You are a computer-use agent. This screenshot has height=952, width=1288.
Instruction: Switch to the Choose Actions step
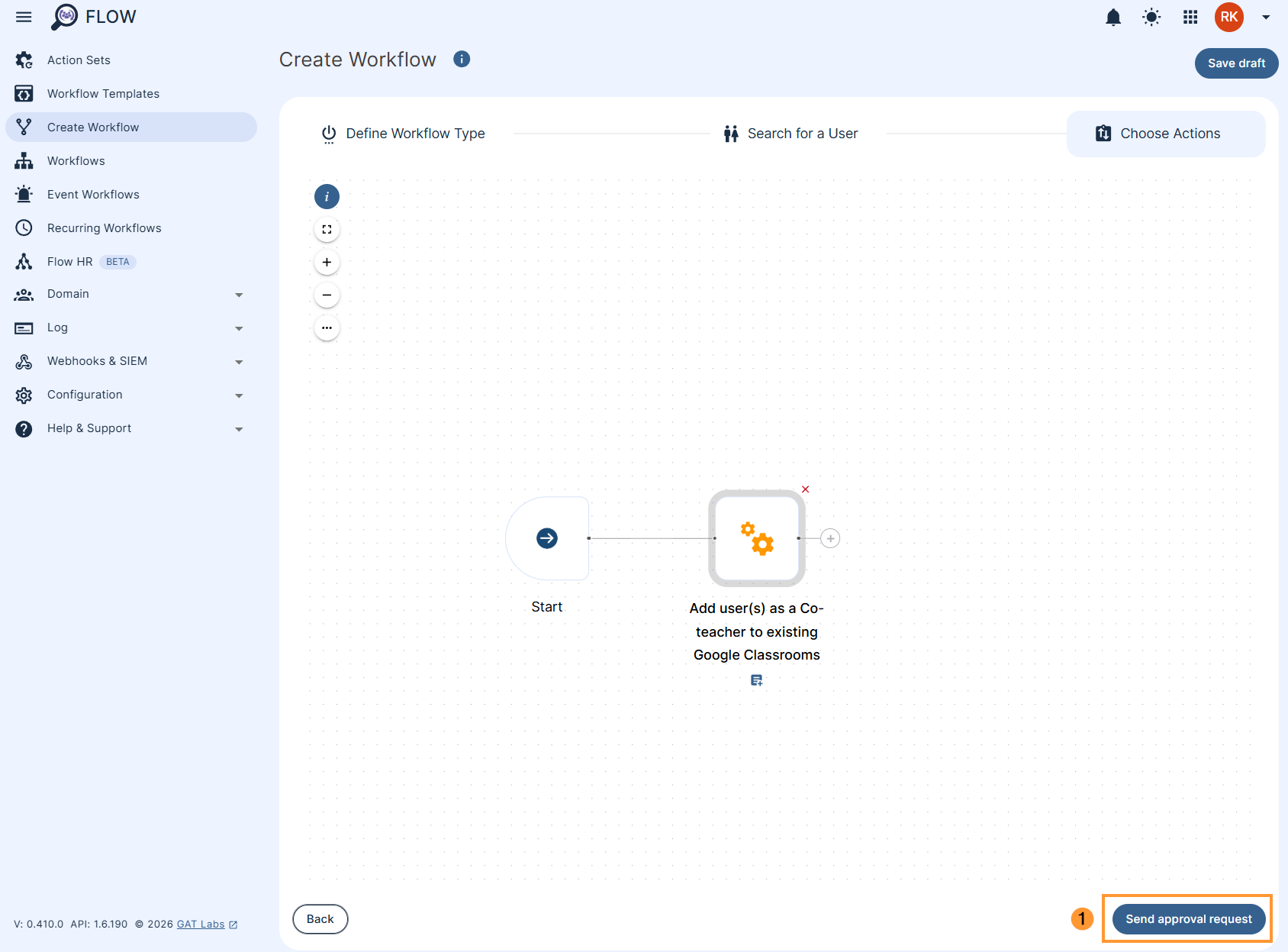click(1165, 133)
